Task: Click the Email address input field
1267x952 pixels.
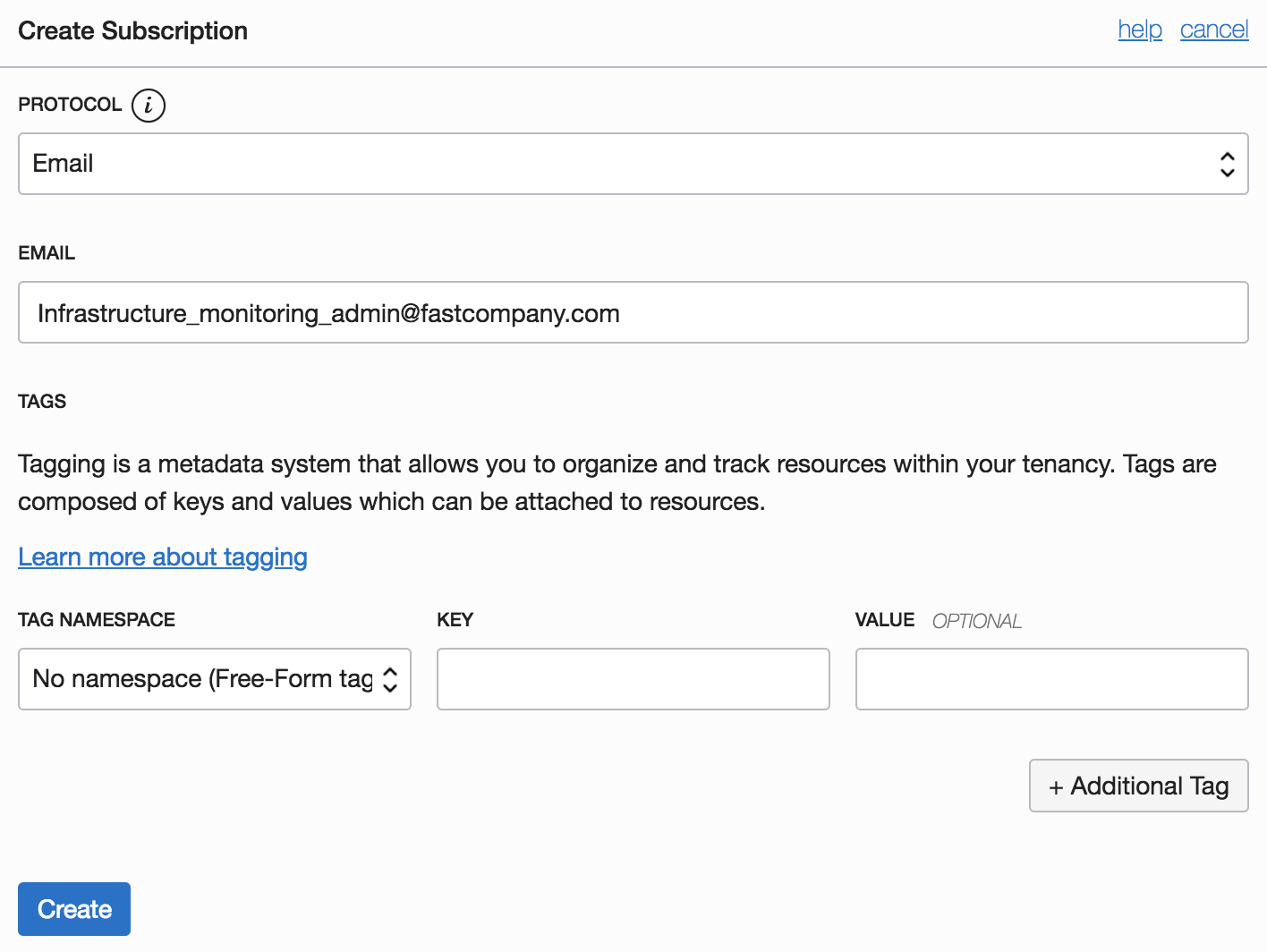Action: tap(633, 312)
